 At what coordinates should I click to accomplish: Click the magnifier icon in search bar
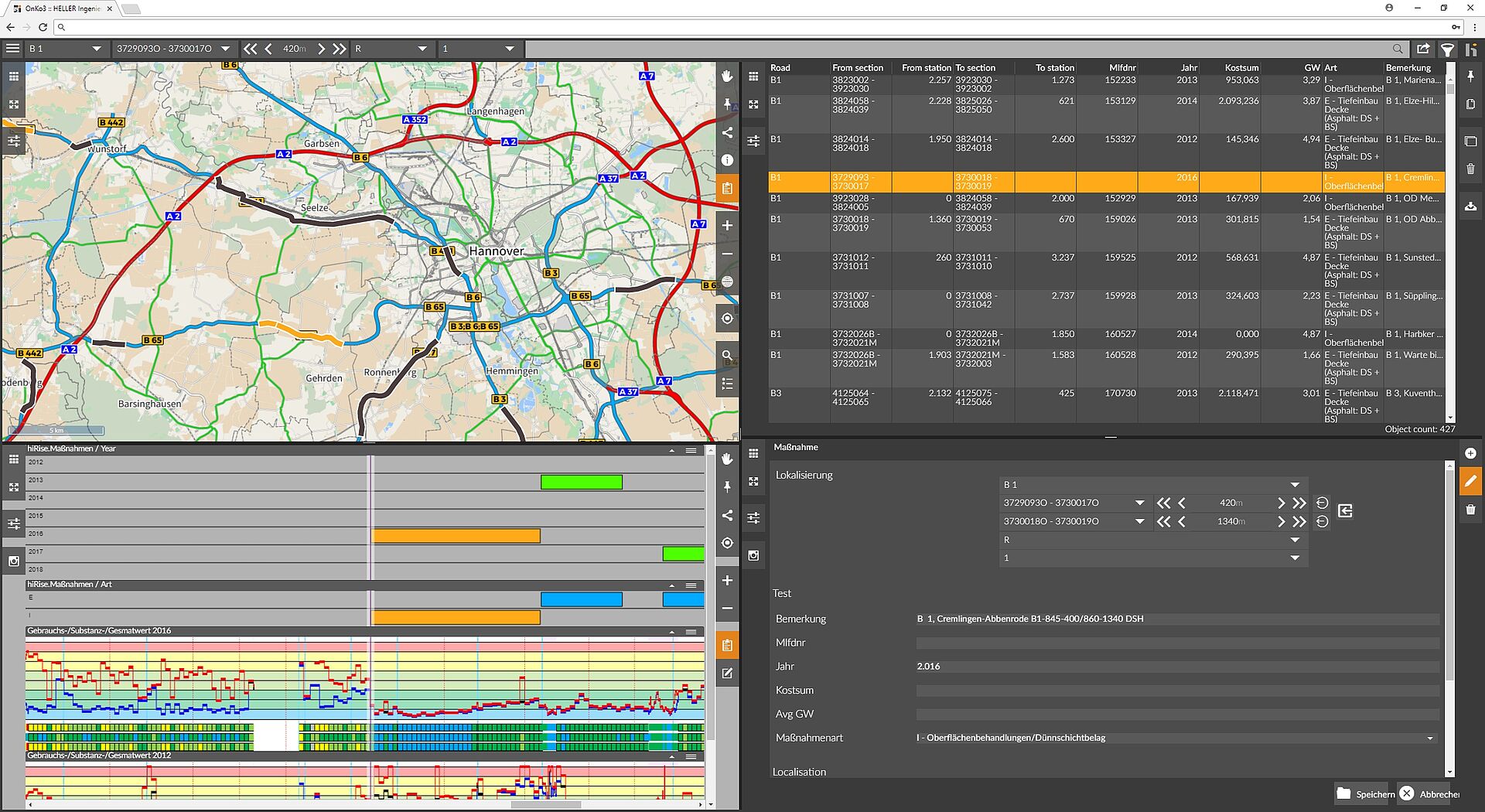click(x=1398, y=48)
